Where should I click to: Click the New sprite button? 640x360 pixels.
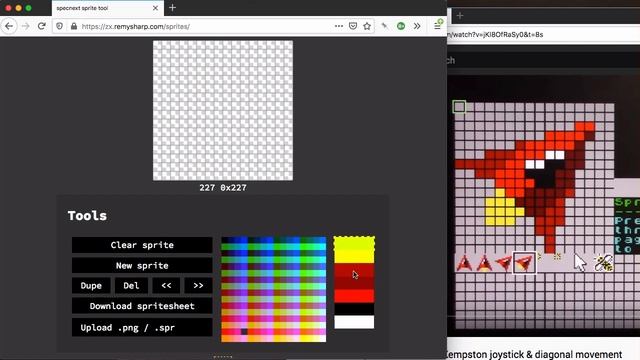point(142,265)
